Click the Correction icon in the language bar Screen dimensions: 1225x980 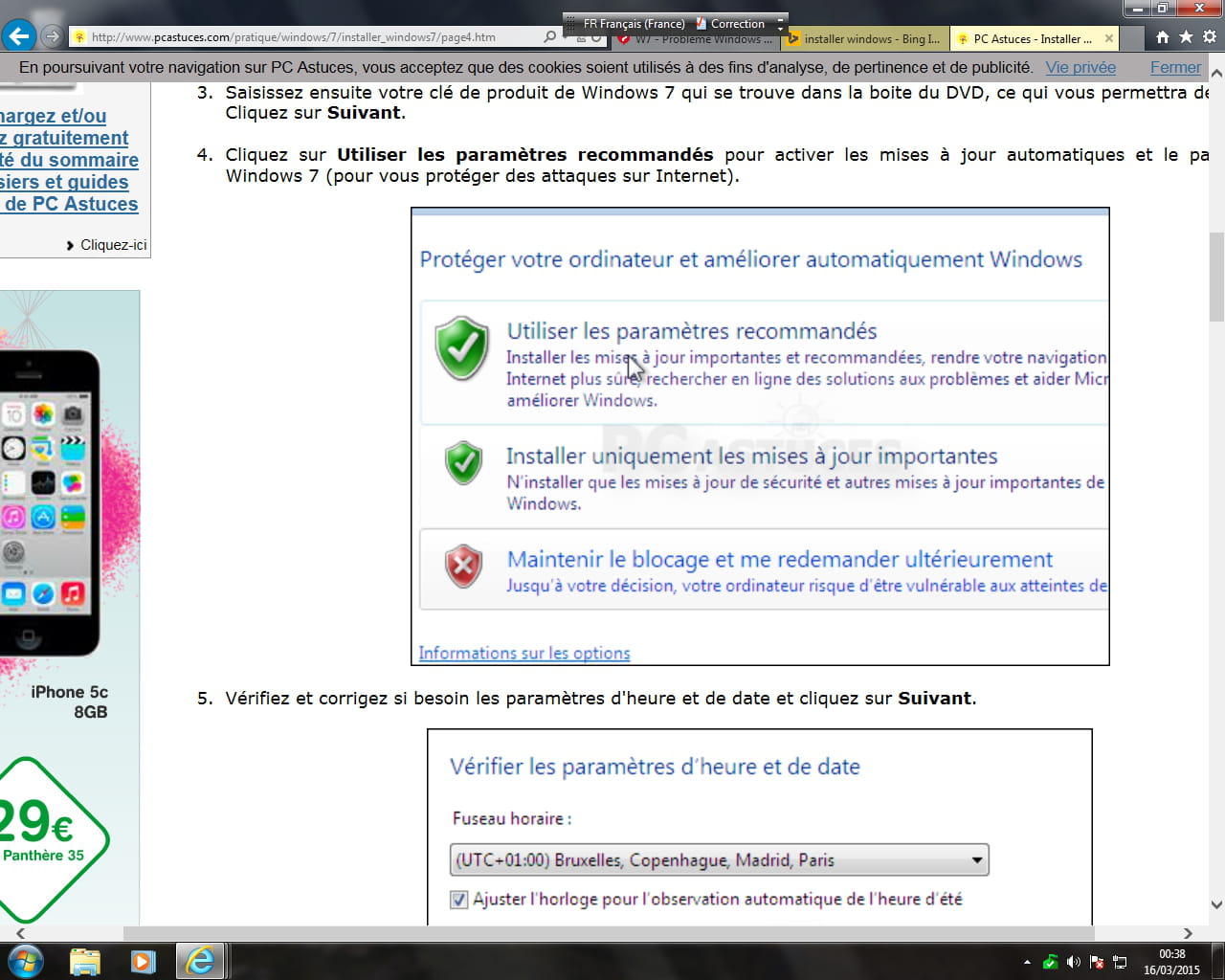coord(702,23)
